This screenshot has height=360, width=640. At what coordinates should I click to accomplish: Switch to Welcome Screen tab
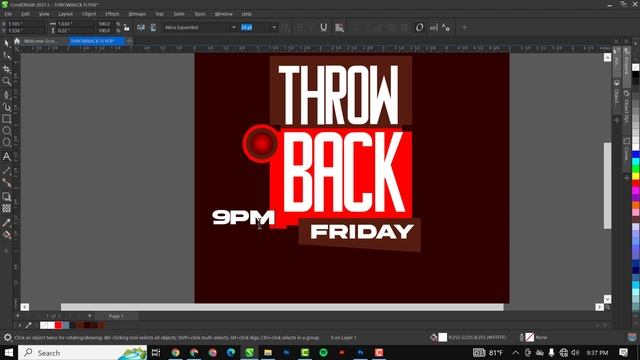tap(40, 41)
